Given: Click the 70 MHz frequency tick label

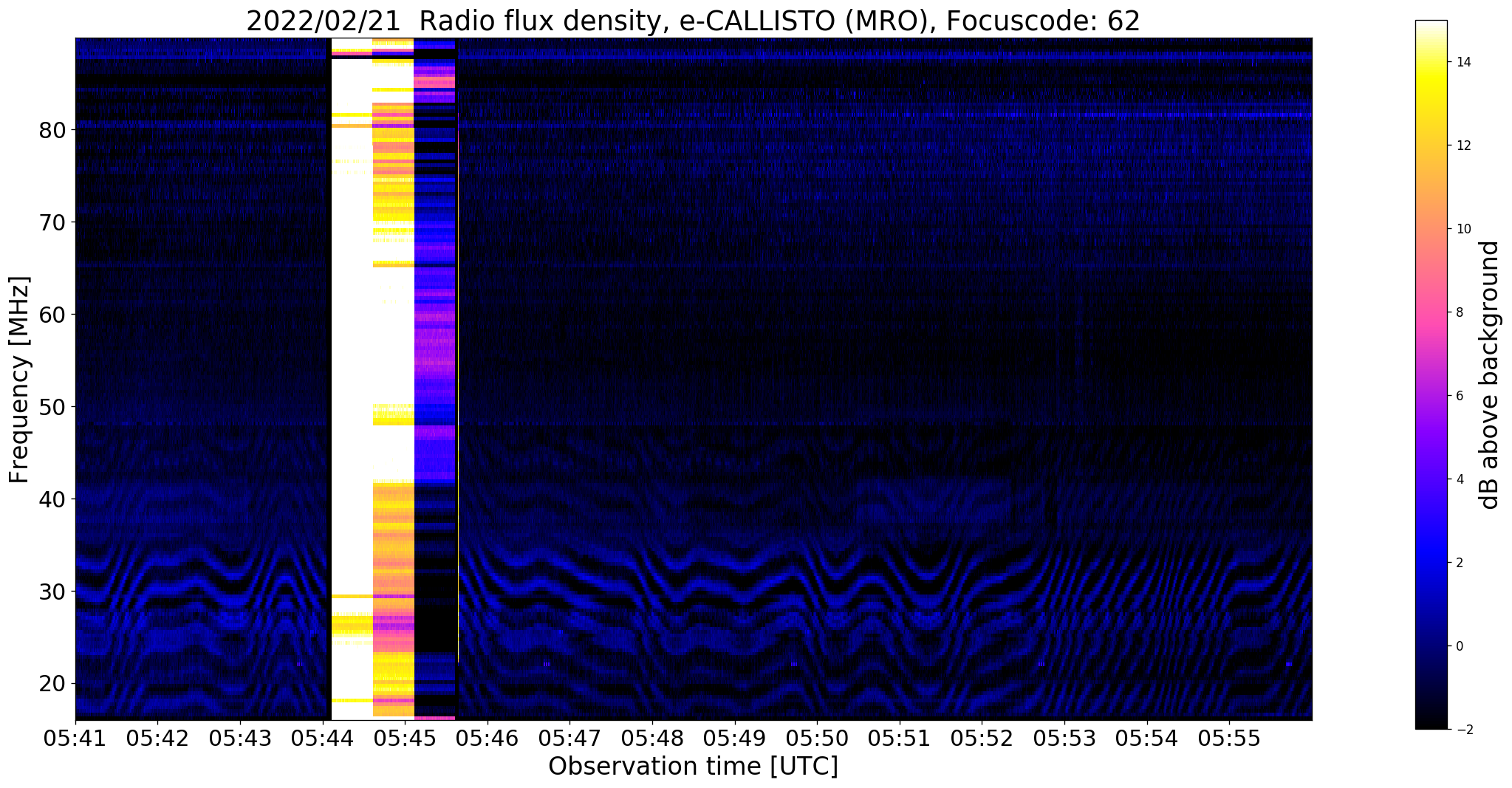Looking at the screenshot, I should point(52,222).
